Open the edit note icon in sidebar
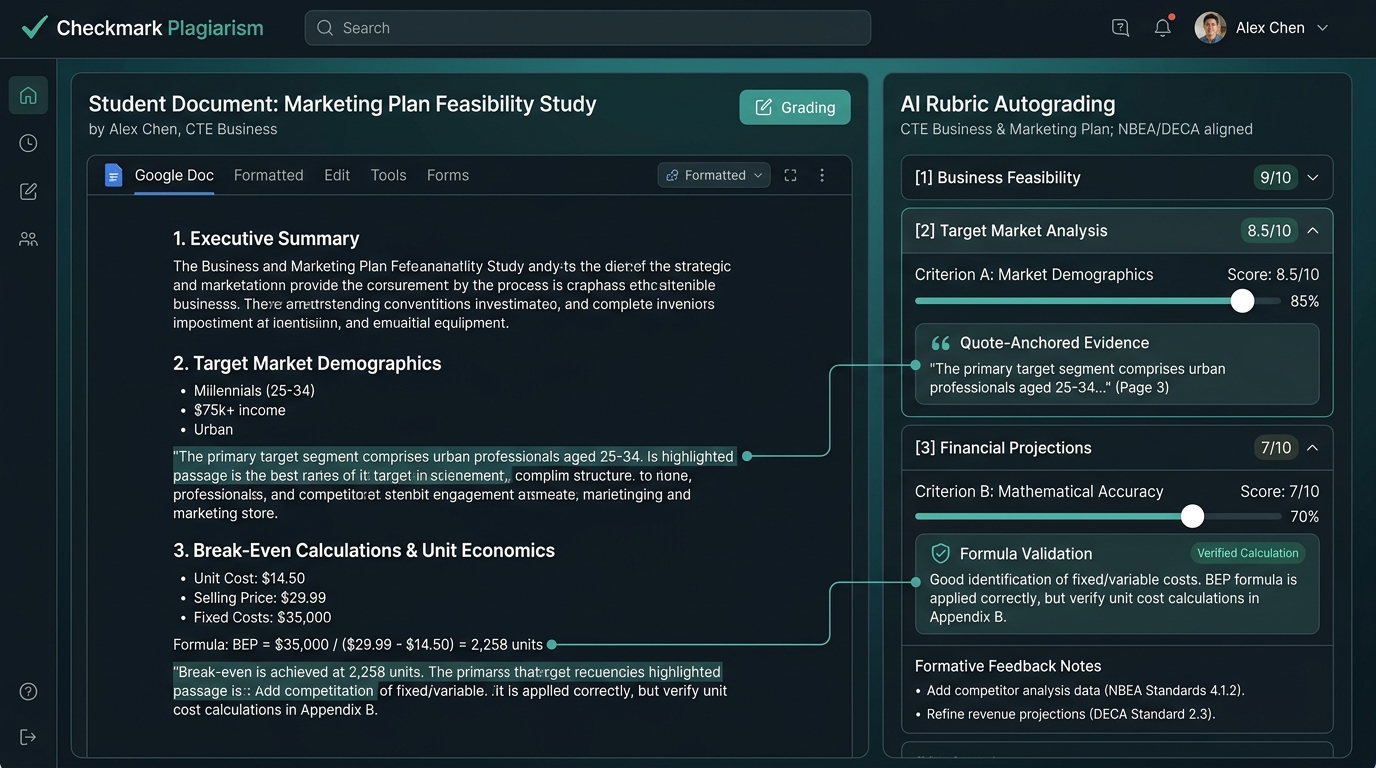Viewport: 1376px width, 768px height. click(28, 191)
